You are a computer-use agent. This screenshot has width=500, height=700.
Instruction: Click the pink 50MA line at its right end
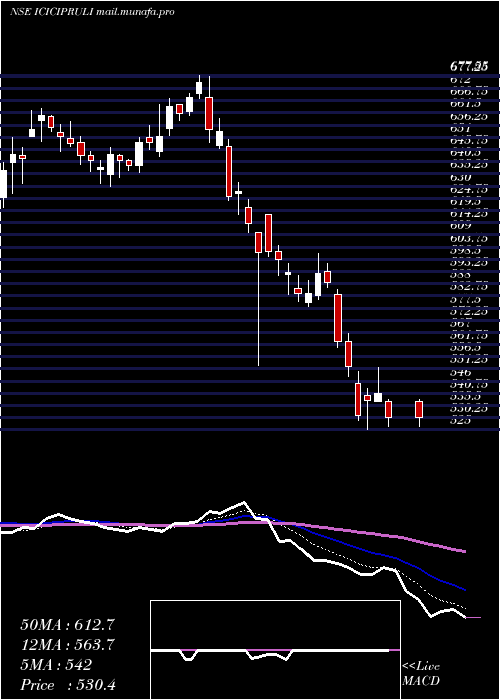point(463,551)
